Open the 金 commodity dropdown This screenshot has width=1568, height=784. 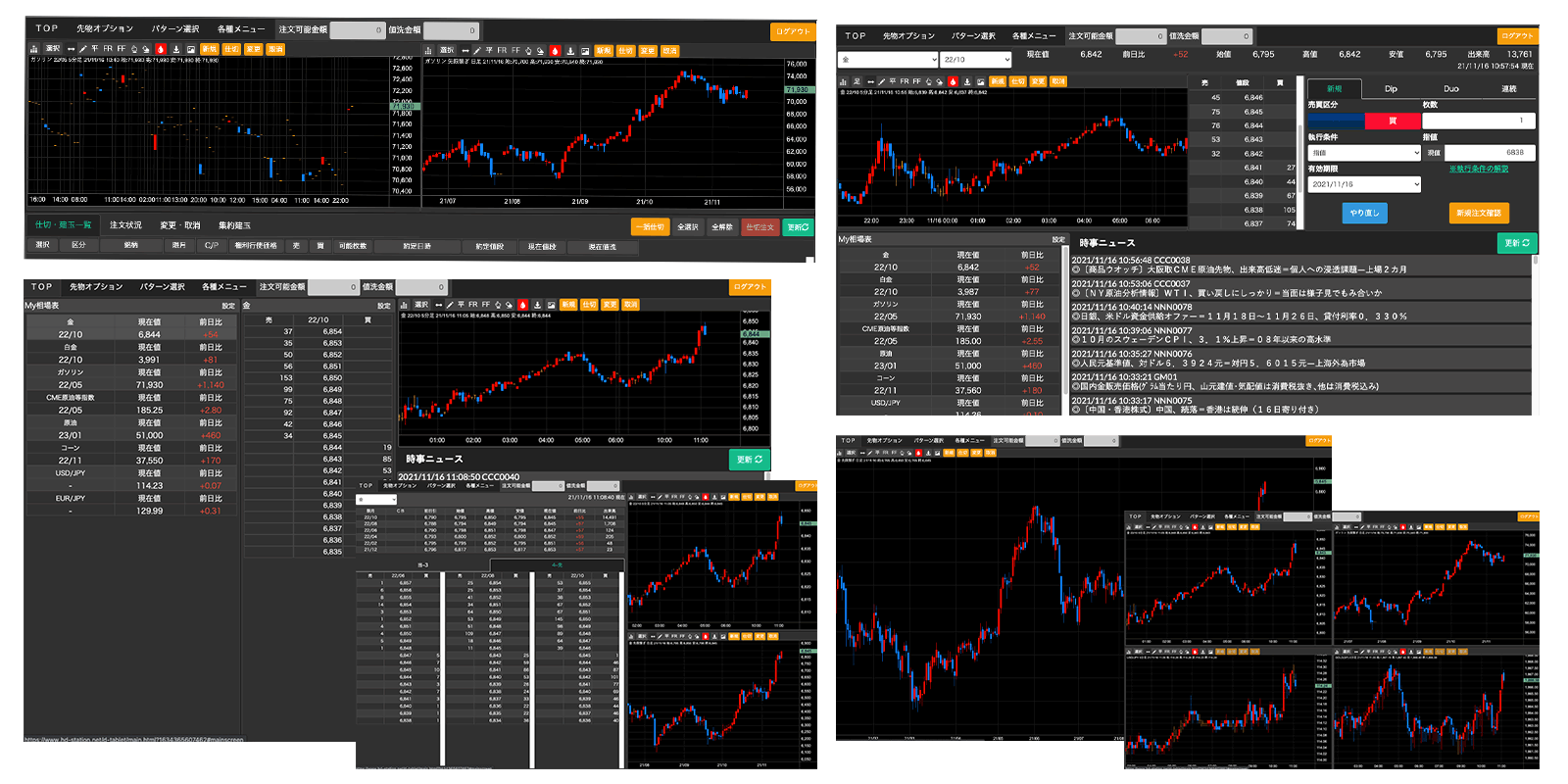tap(887, 60)
